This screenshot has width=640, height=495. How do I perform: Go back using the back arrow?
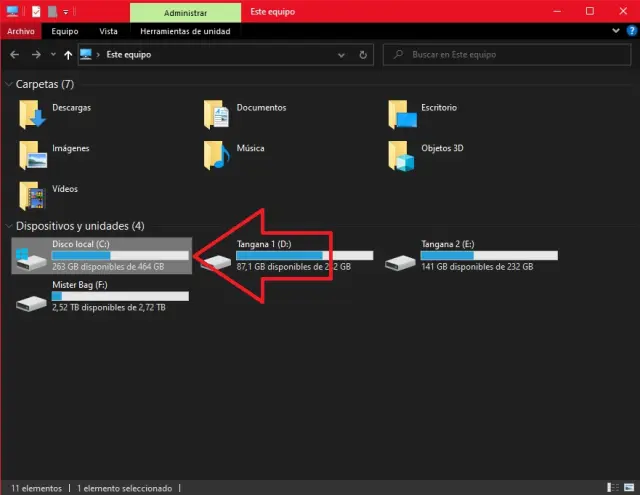[x=14, y=54]
